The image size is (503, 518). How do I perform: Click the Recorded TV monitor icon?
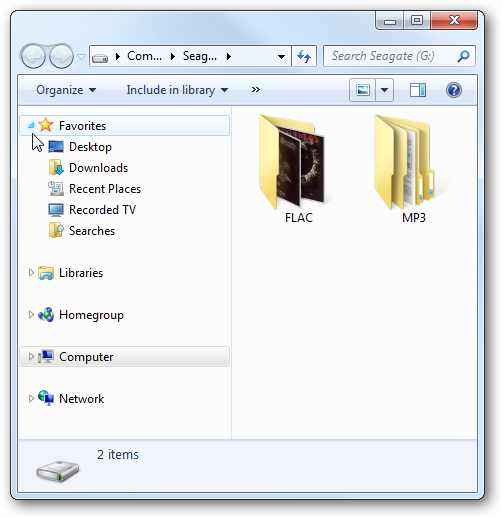56,210
